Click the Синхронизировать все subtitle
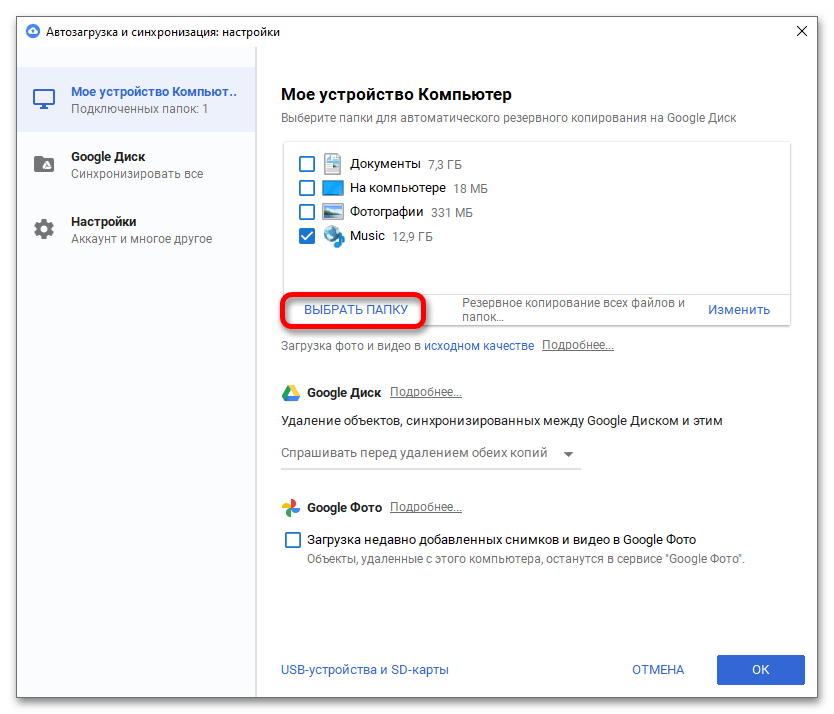Viewport: 834px width, 714px height. click(x=137, y=174)
